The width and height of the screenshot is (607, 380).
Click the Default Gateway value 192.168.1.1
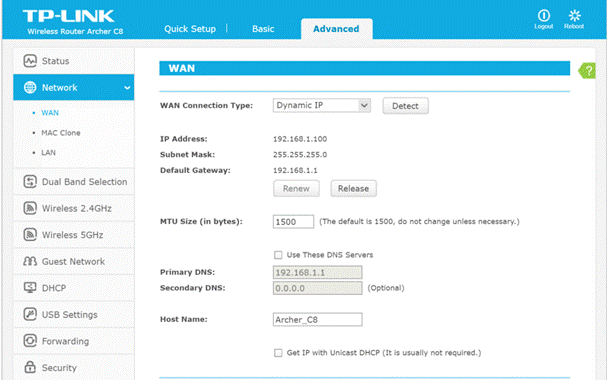click(x=295, y=170)
